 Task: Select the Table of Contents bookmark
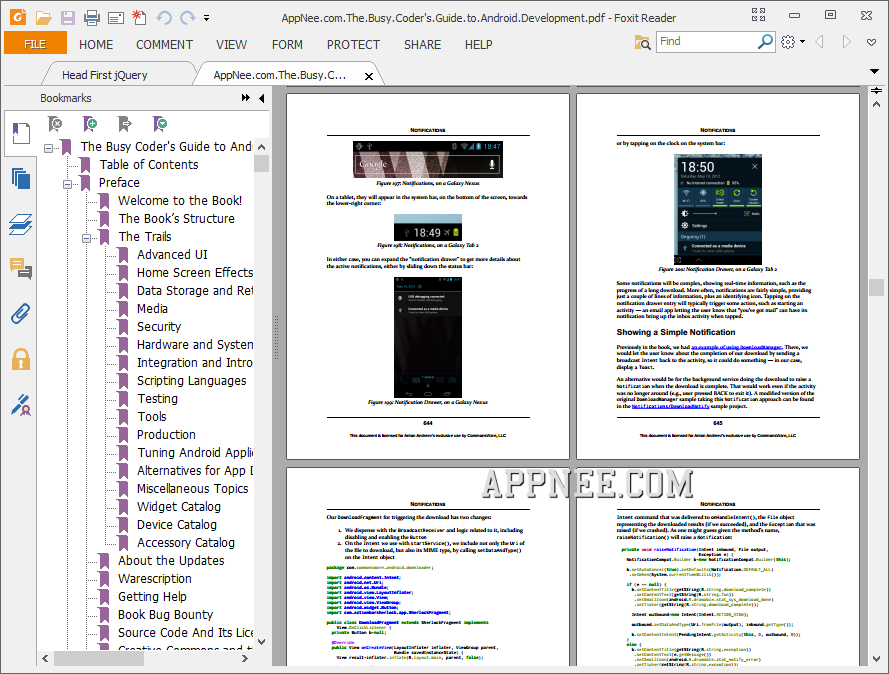click(x=149, y=164)
